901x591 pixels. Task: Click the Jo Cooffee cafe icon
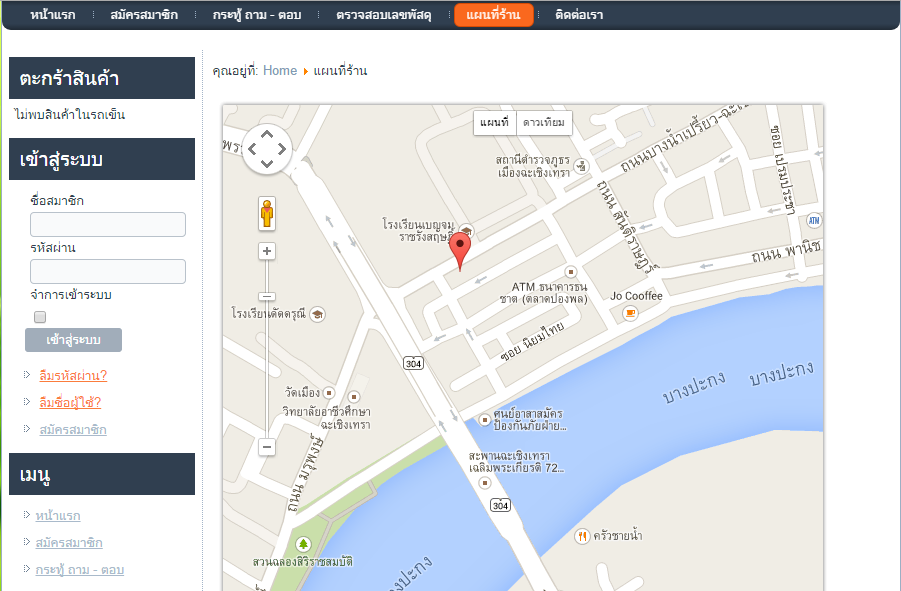(630, 313)
